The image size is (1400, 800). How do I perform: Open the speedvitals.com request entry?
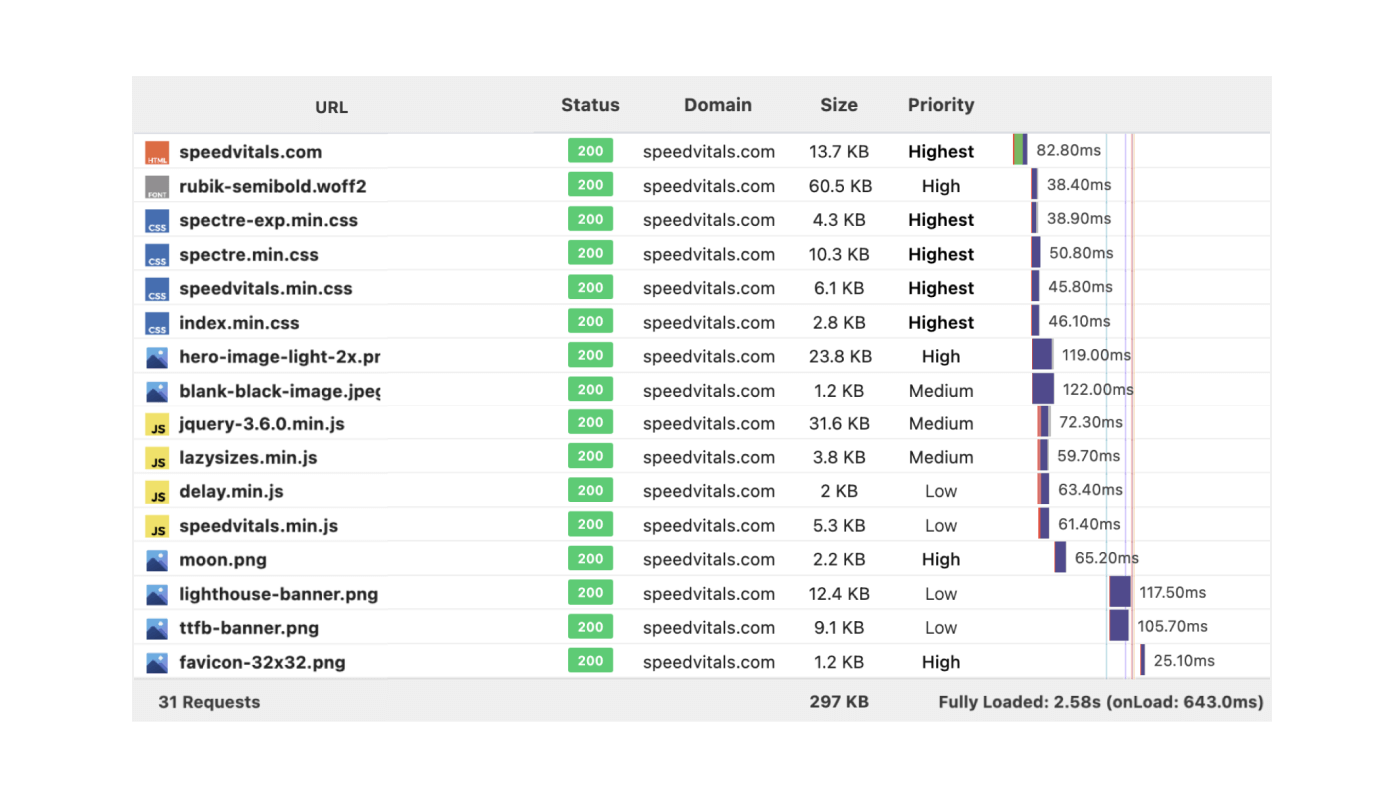point(250,152)
